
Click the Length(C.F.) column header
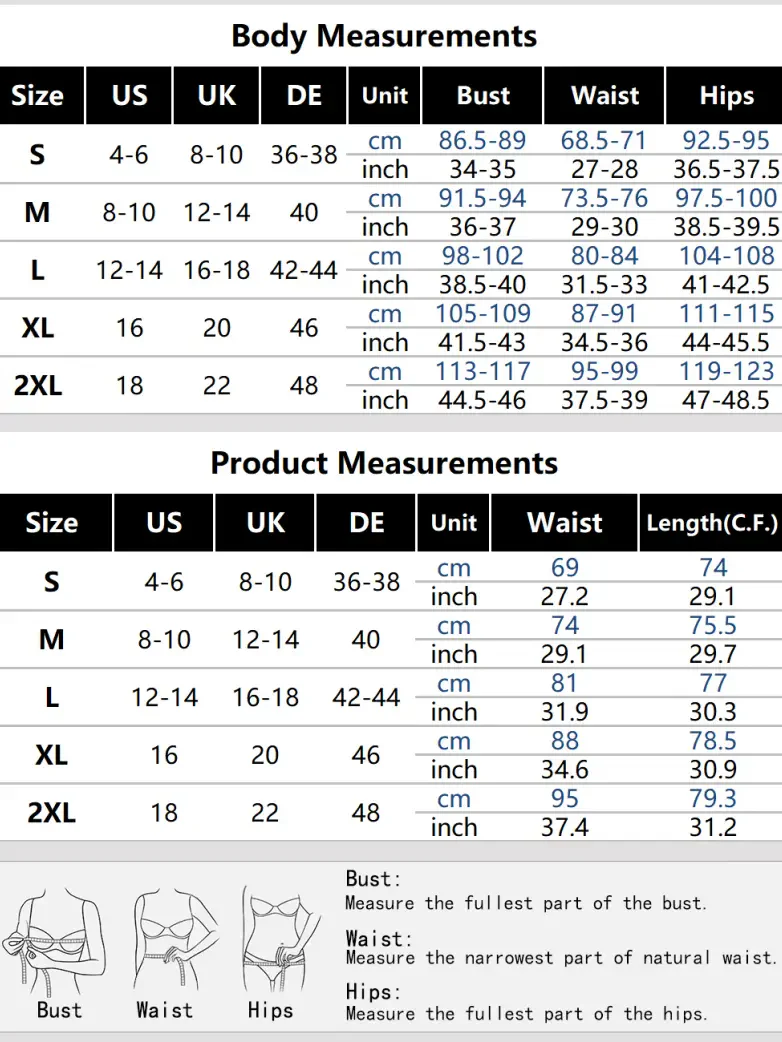pyautogui.click(x=711, y=523)
